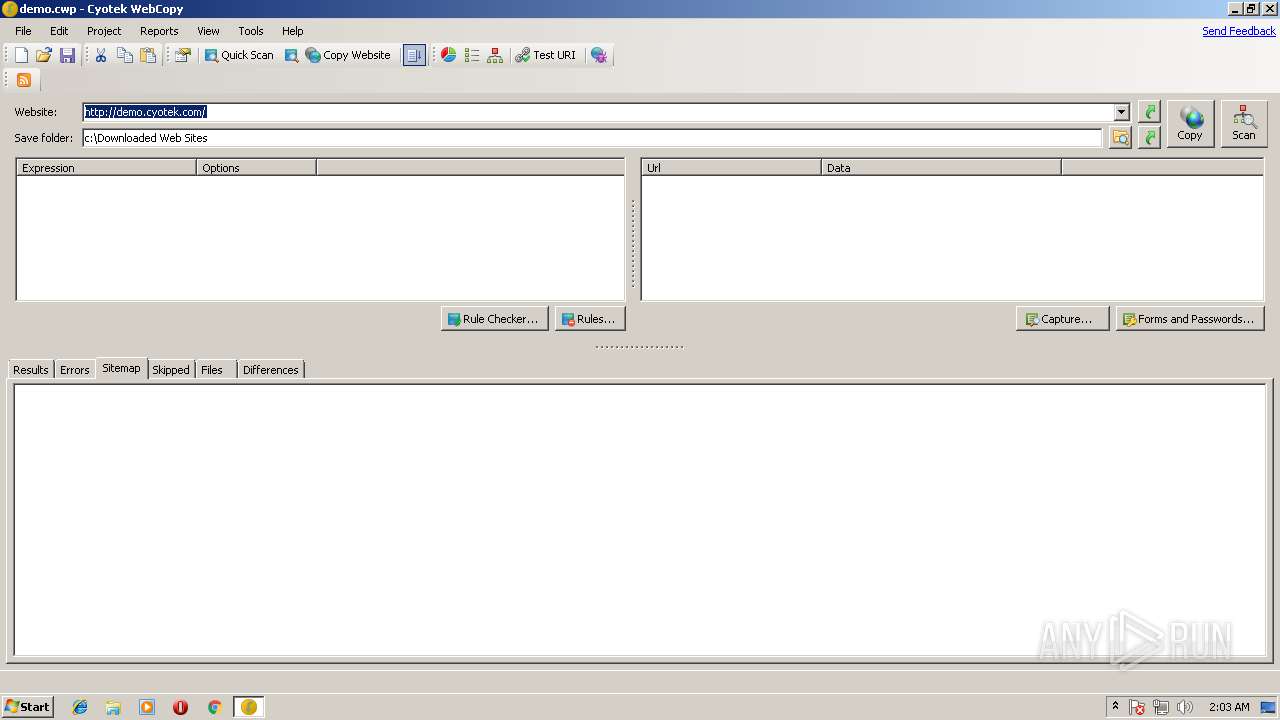Open the Edit menu
Screen dimensions: 1280x720
[59, 31]
